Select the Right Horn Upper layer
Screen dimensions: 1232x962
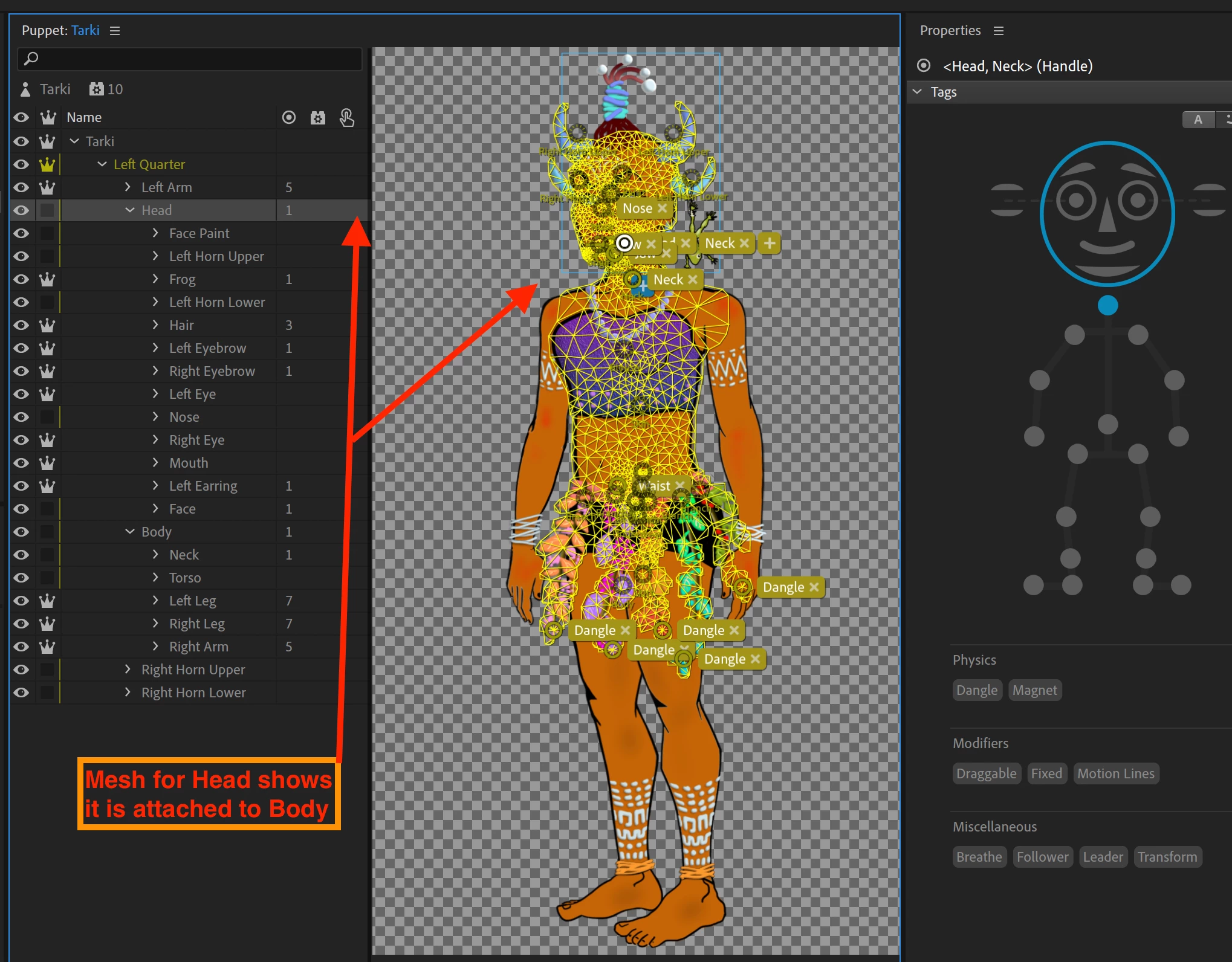click(193, 670)
